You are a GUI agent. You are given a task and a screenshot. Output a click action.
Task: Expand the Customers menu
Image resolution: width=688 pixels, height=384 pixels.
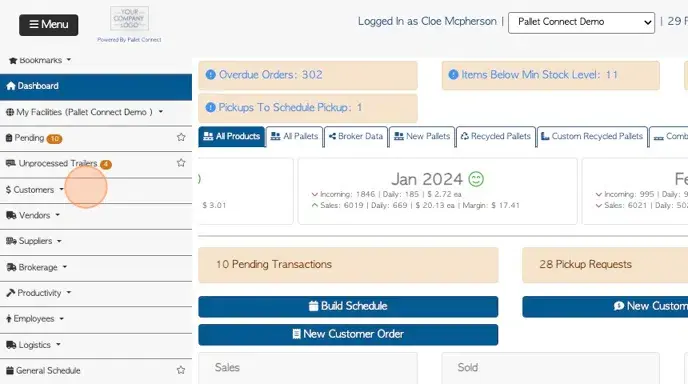pos(35,190)
